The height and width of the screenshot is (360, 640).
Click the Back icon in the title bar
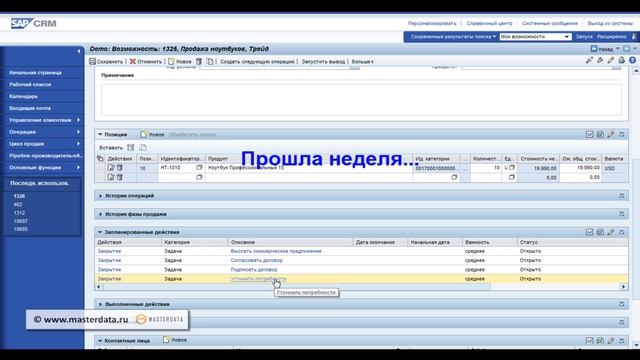tap(594, 49)
